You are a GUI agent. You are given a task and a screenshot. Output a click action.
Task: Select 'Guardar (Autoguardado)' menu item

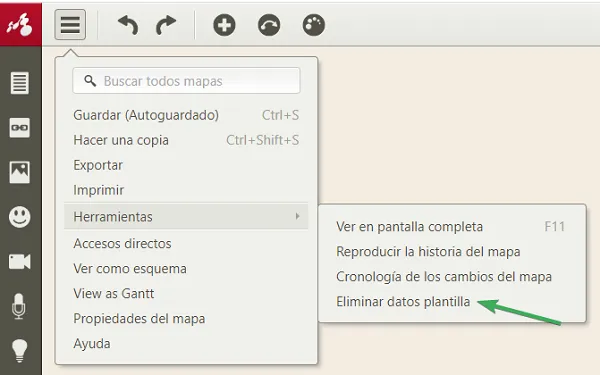click(x=186, y=115)
